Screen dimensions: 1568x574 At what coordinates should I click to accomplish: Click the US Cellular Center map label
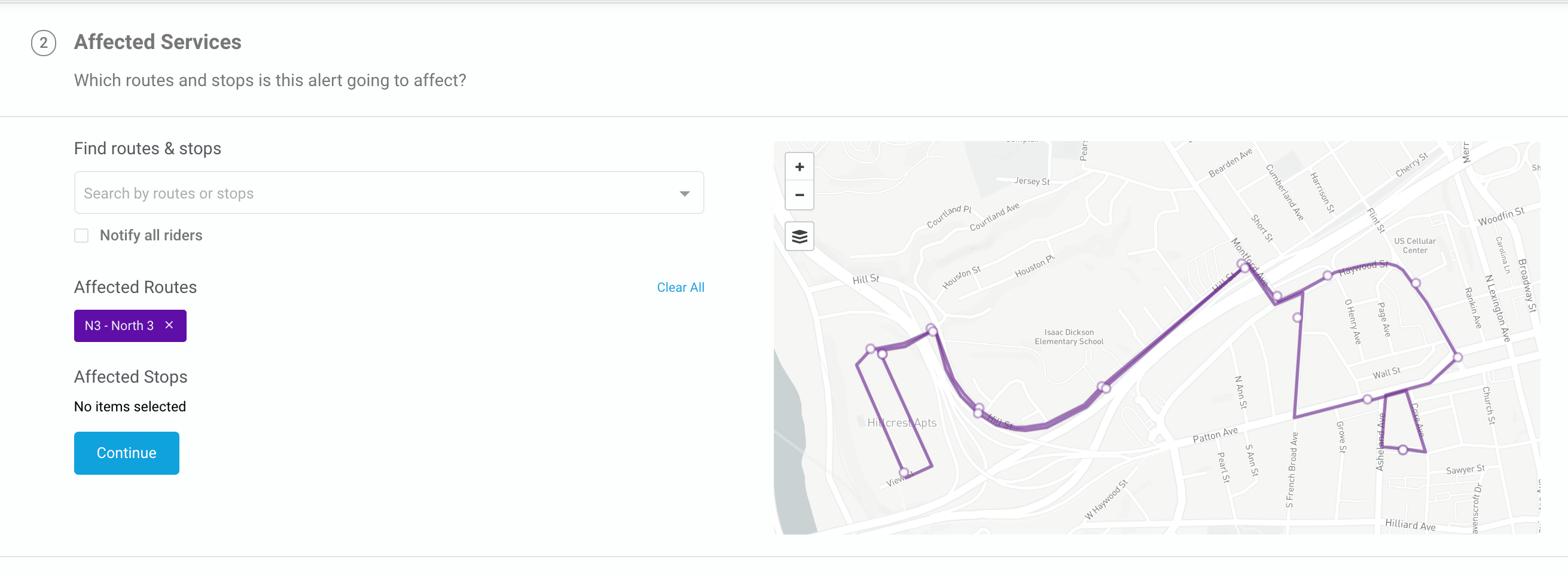point(1415,245)
